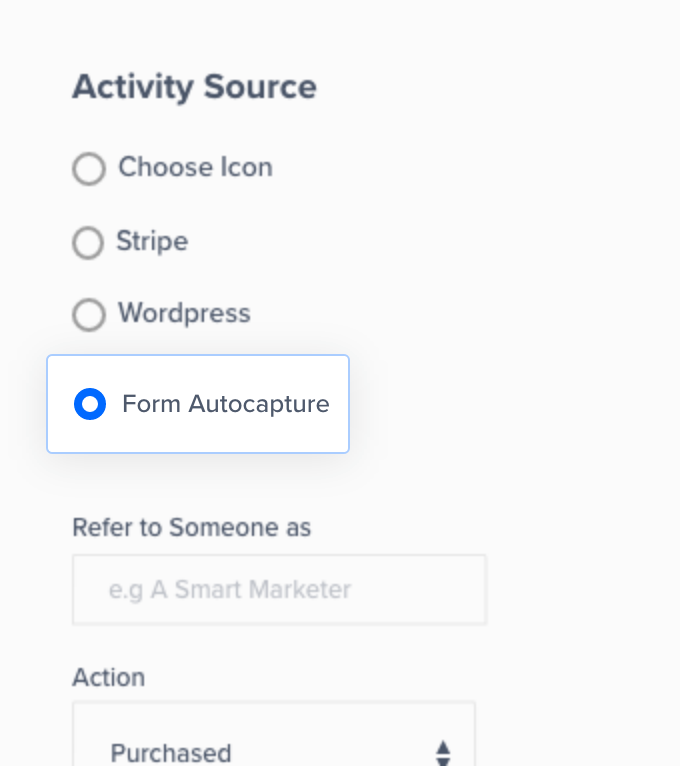Screen dimensions: 680x766
Task: Click the "Wordpress" option label text
Action: pyautogui.click(x=184, y=313)
